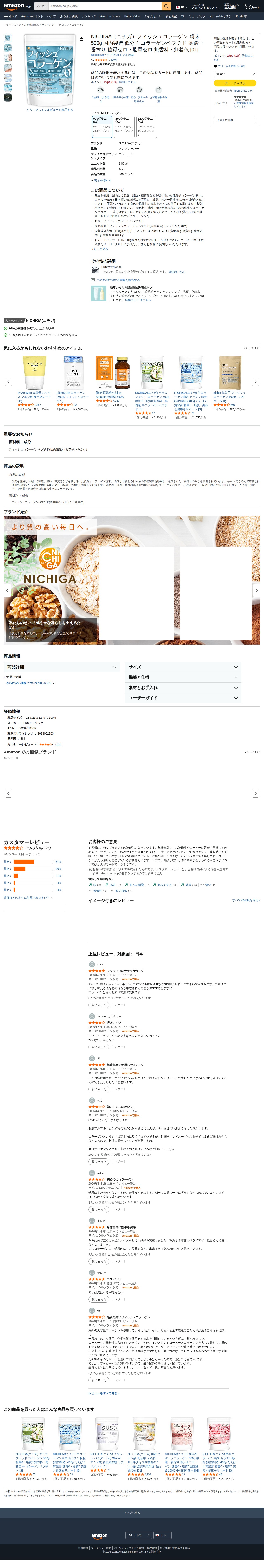Screen dimensions: 264x1568
Task: Click the リストに追加 button
Action: click(x=235, y=120)
